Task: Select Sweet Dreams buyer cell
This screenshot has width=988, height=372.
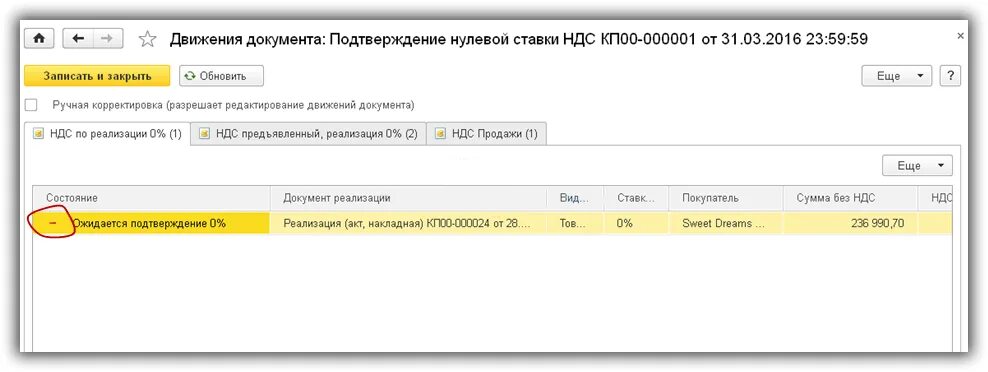Action: 727,223
